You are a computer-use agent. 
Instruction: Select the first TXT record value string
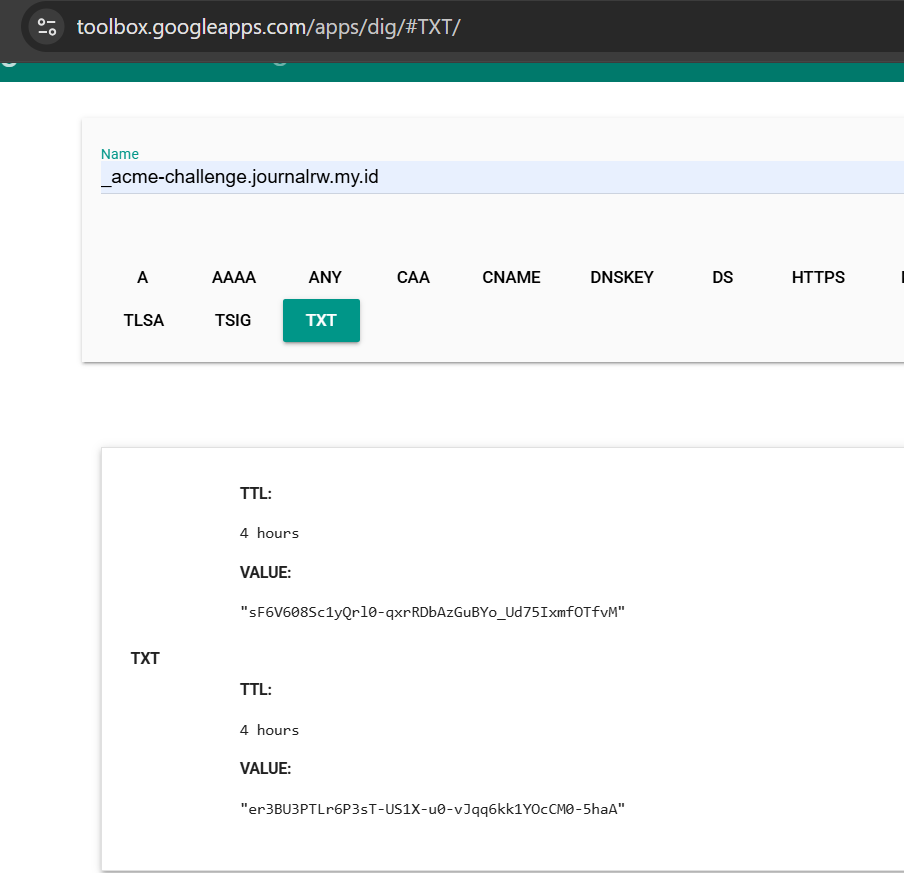(x=432, y=612)
